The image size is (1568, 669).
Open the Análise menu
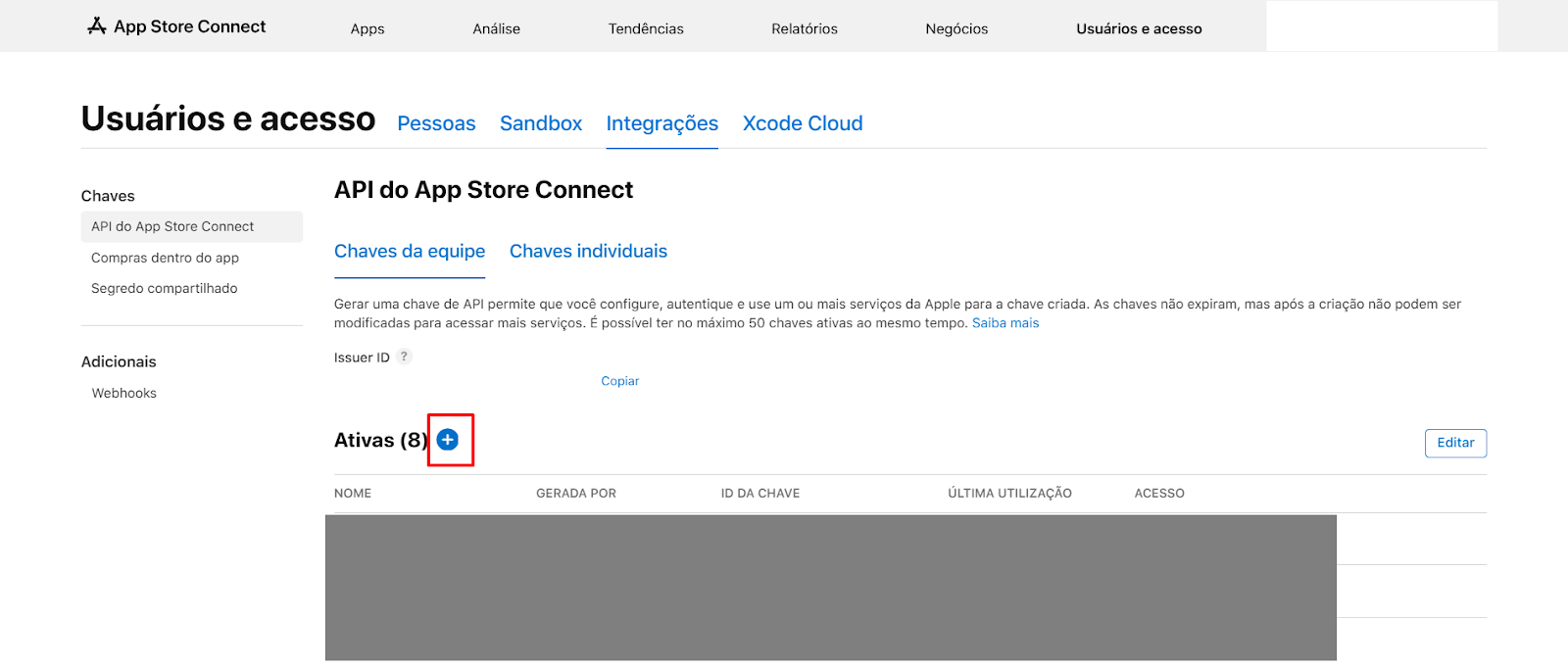(497, 28)
